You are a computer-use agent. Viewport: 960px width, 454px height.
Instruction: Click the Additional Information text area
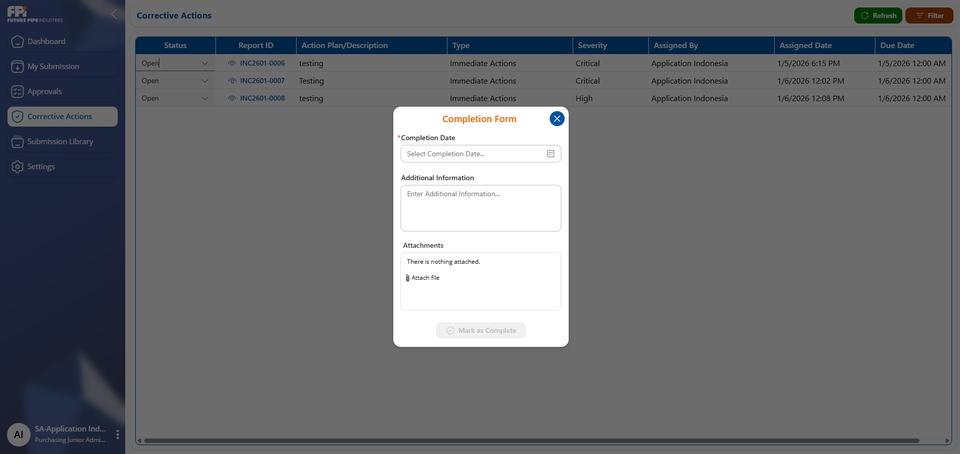[x=481, y=208]
